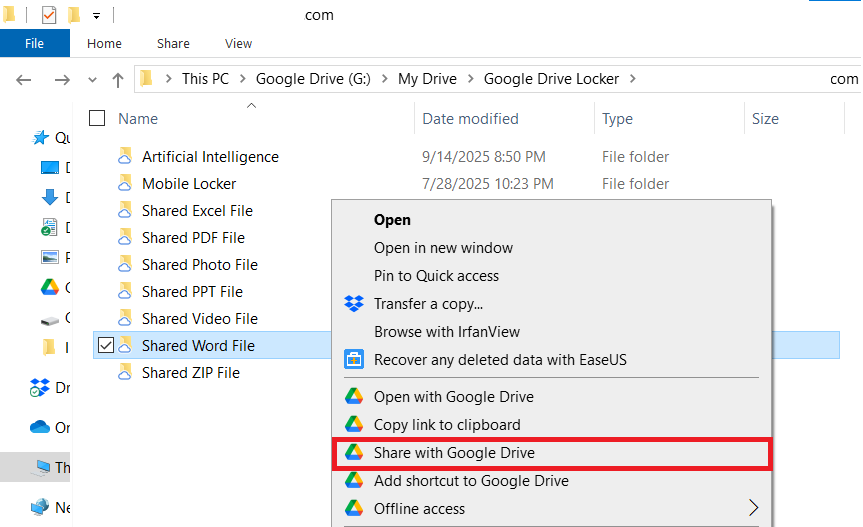
Task: Open the Quick Access Toolbar customize dropdown
Action: (x=97, y=16)
